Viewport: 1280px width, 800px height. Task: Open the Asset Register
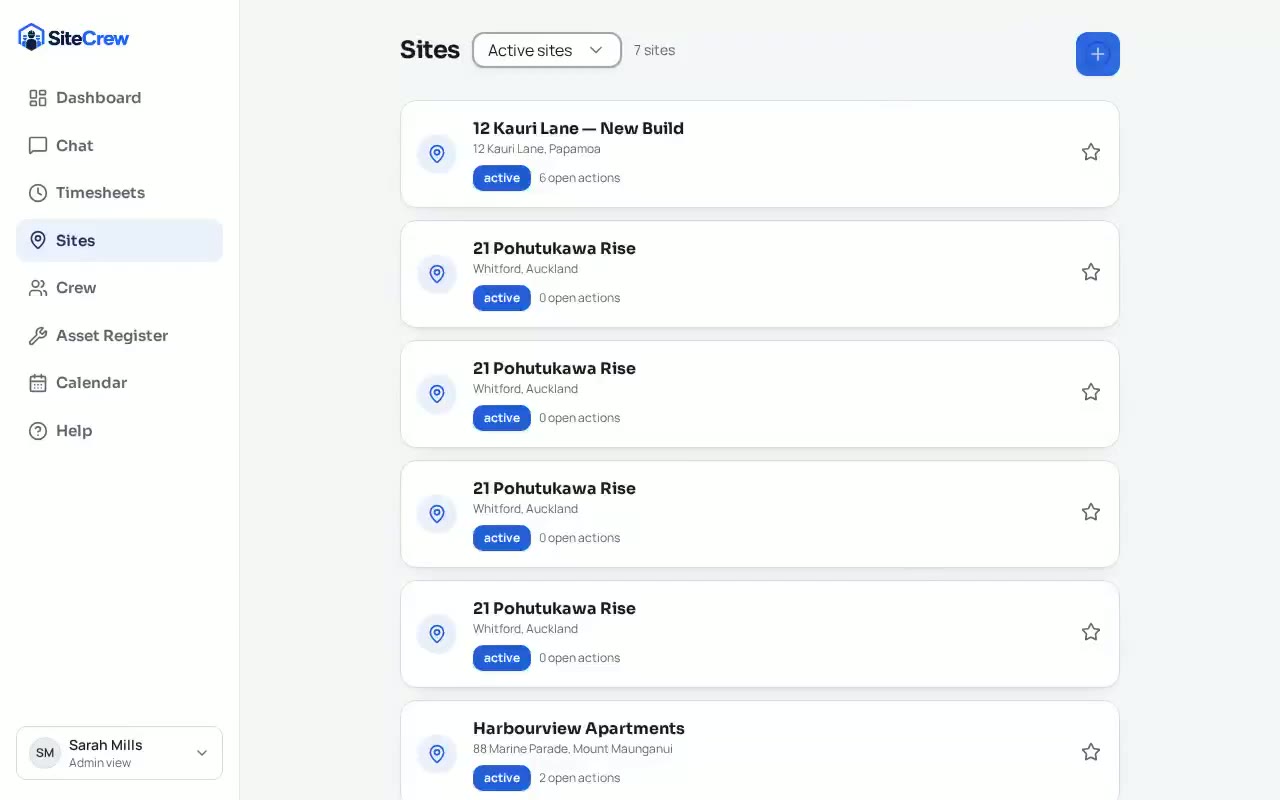(119, 336)
